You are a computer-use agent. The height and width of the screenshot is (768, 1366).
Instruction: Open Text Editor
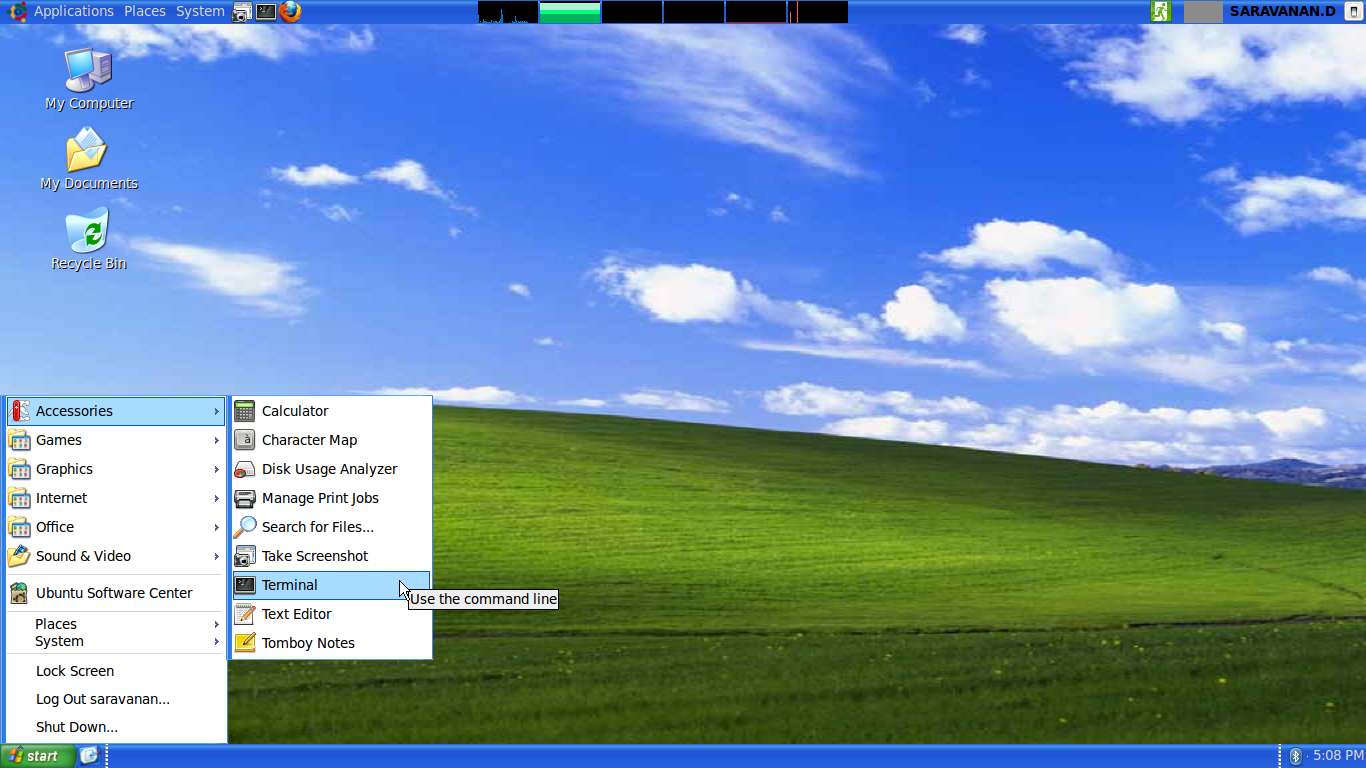coord(331,614)
